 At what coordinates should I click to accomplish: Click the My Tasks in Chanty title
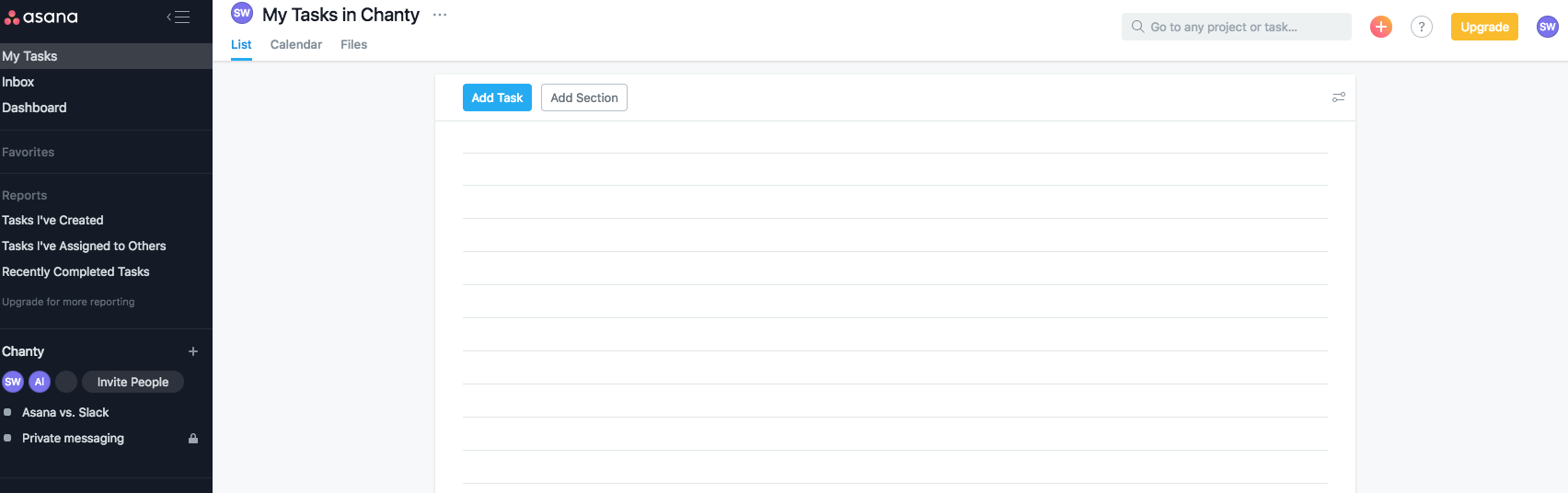(340, 15)
